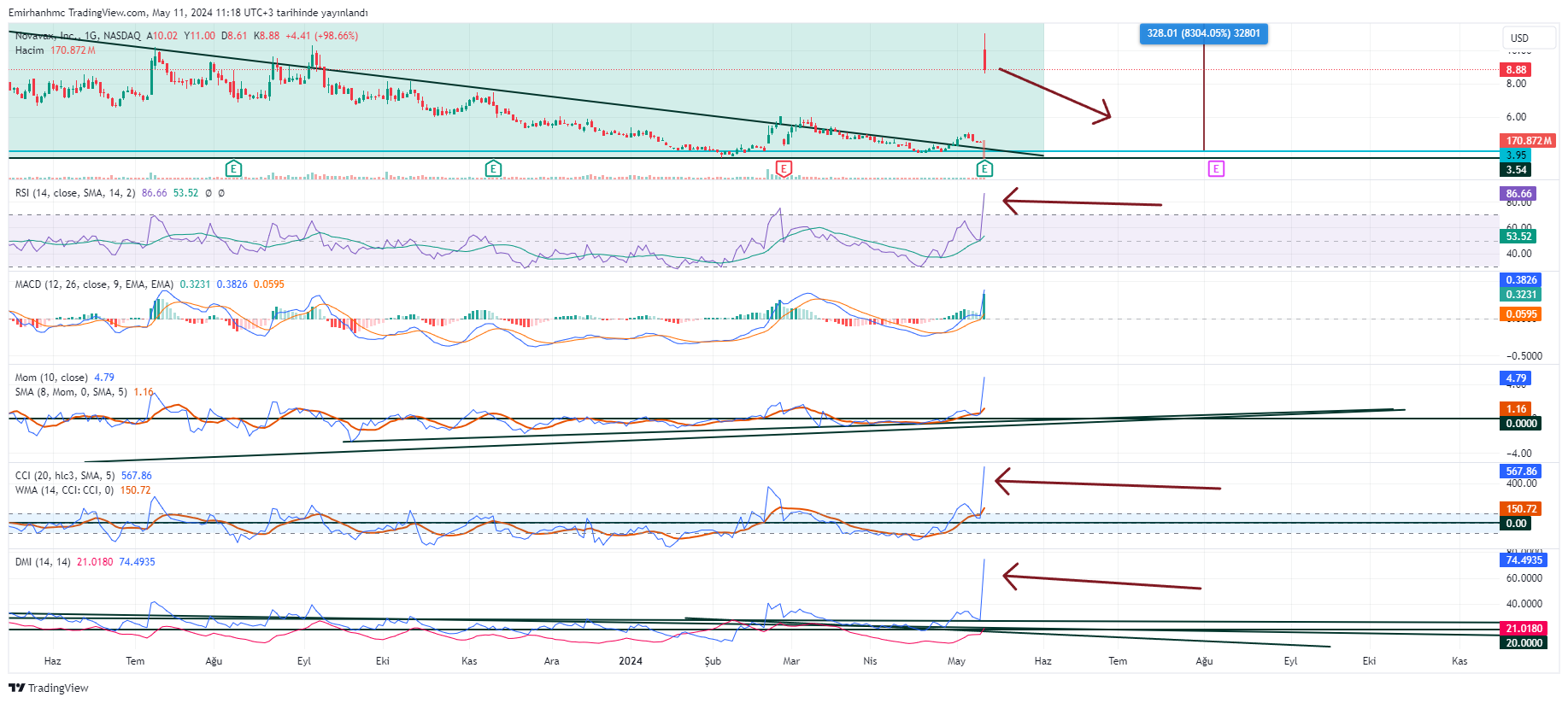Click the black 3.54 price line label

pos(1516,170)
